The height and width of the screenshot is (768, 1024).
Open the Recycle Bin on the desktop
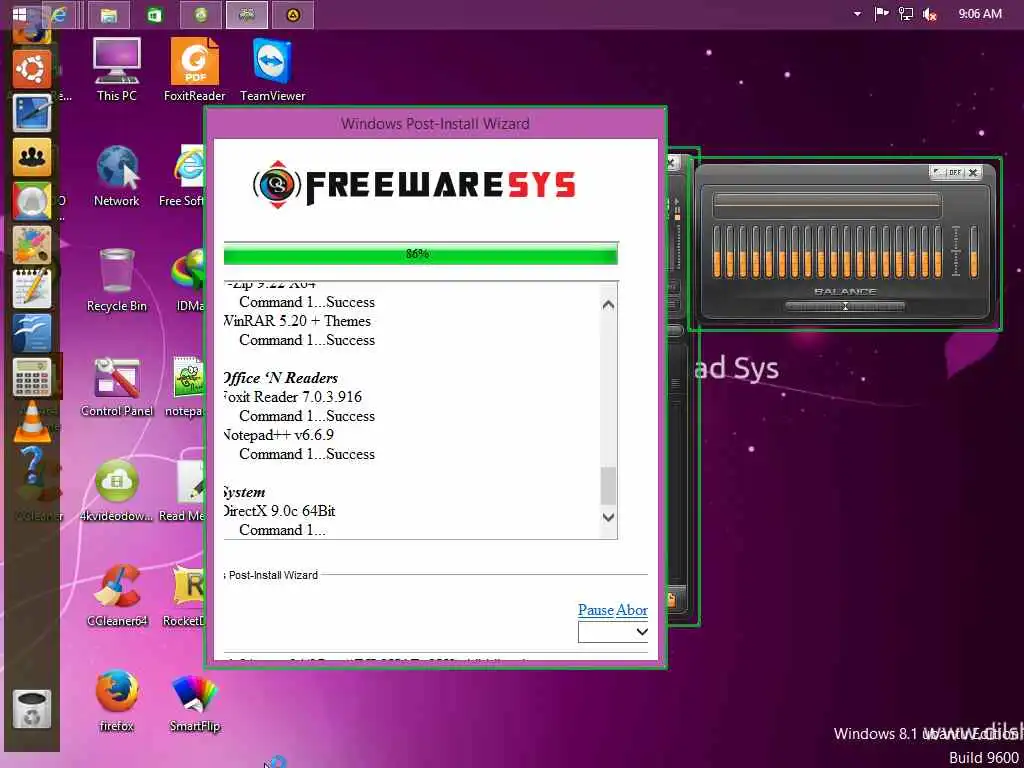pos(116,281)
